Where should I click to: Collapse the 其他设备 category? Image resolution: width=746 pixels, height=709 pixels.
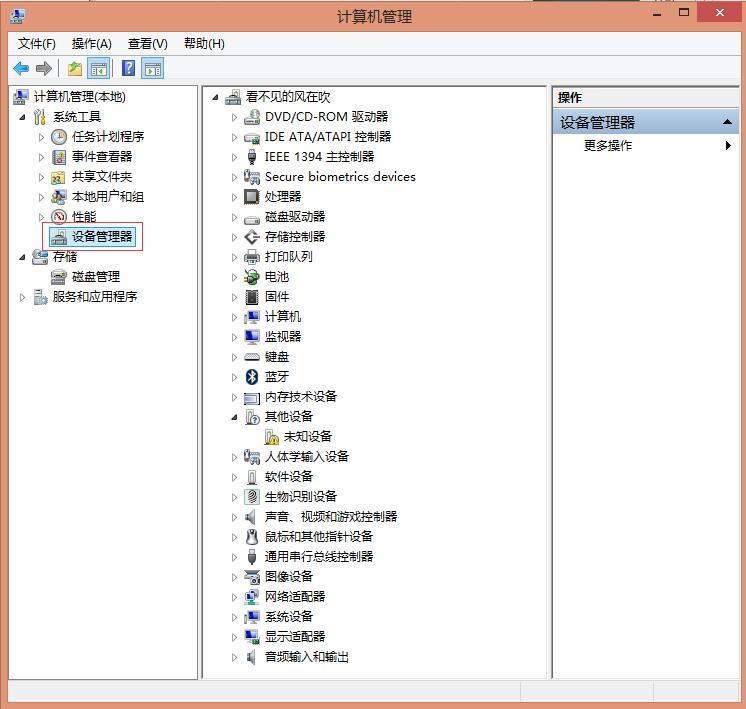click(x=235, y=417)
